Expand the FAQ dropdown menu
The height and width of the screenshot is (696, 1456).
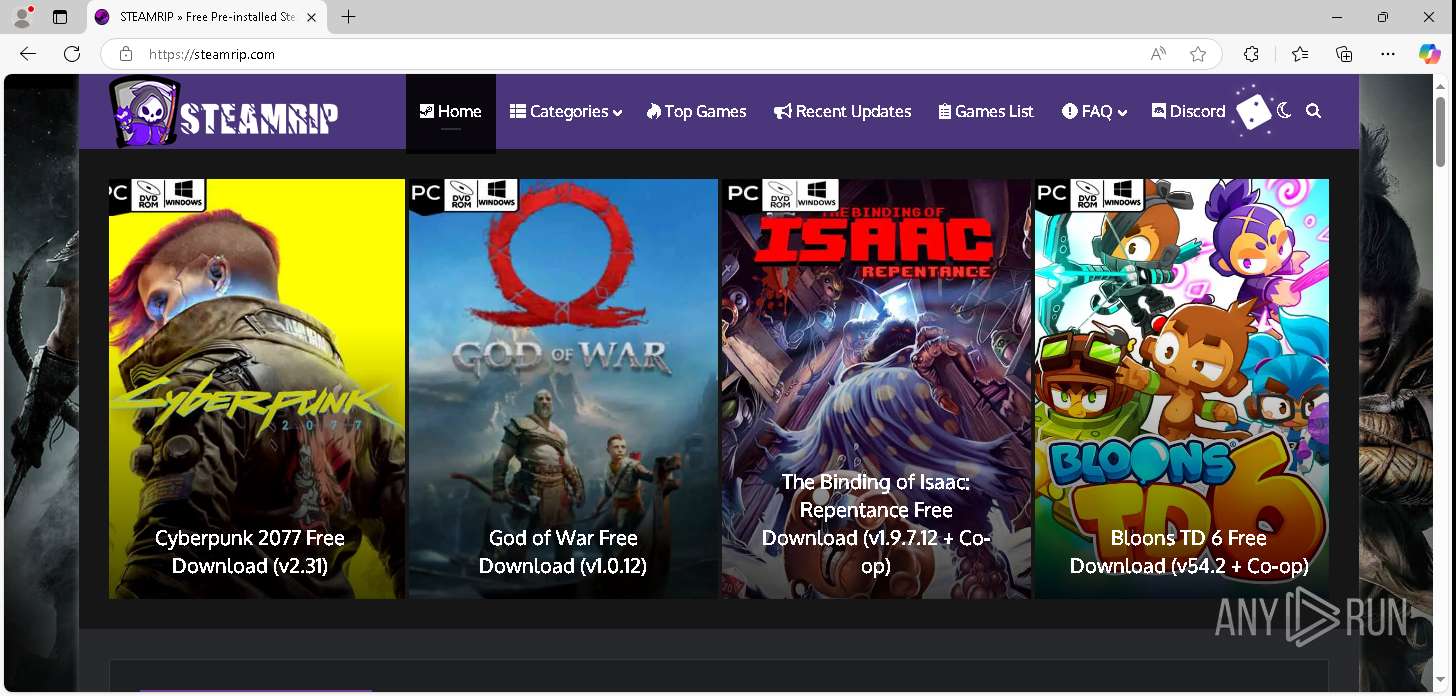point(1095,111)
